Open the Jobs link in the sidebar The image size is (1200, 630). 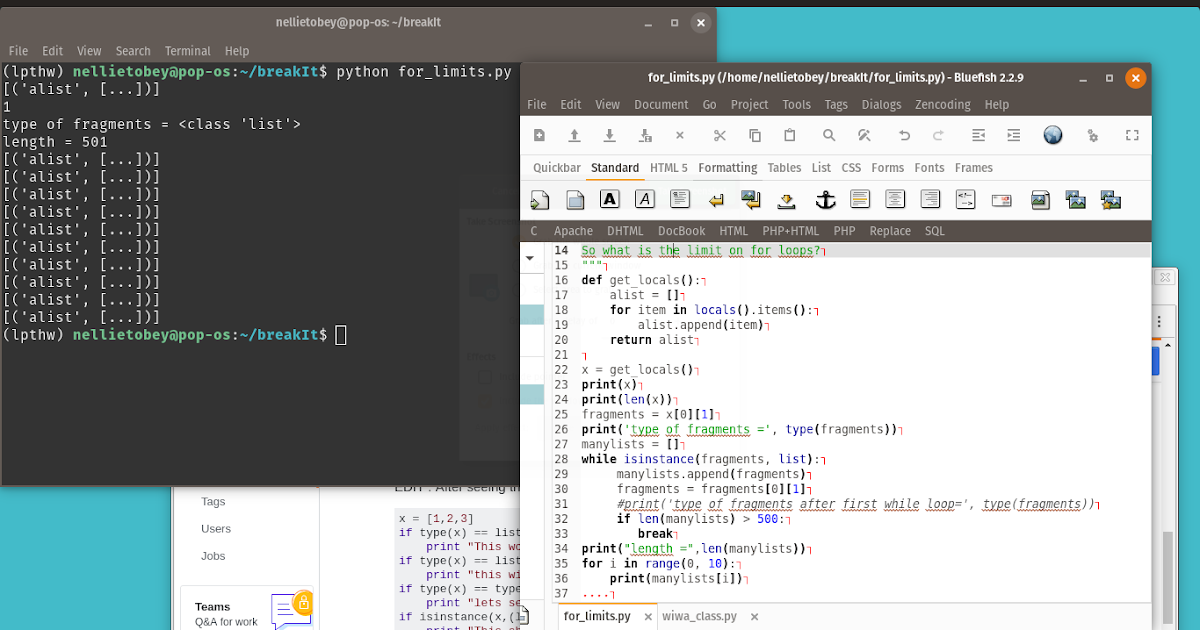pyautogui.click(x=213, y=555)
